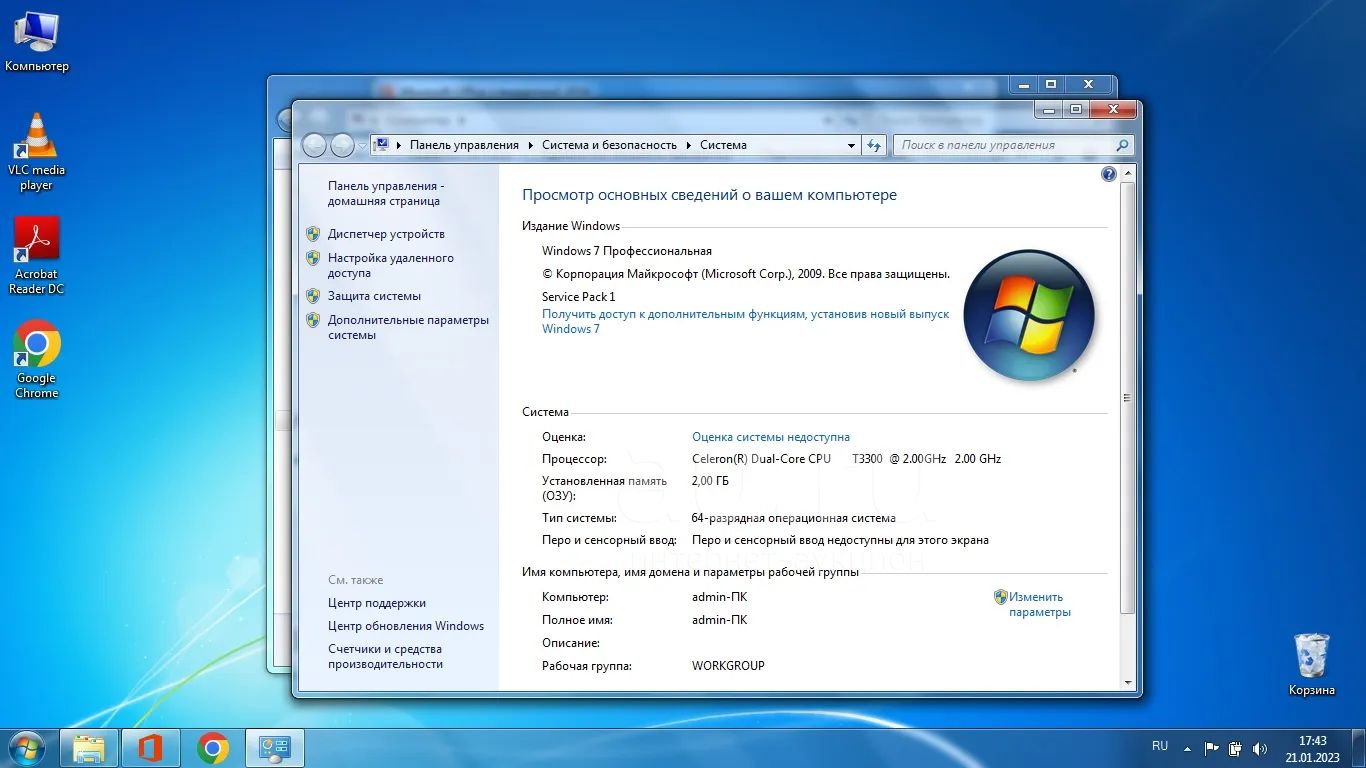Click the refresh button beside the address bar
The height and width of the screenshot is (768, 1366).
point(874,145)
